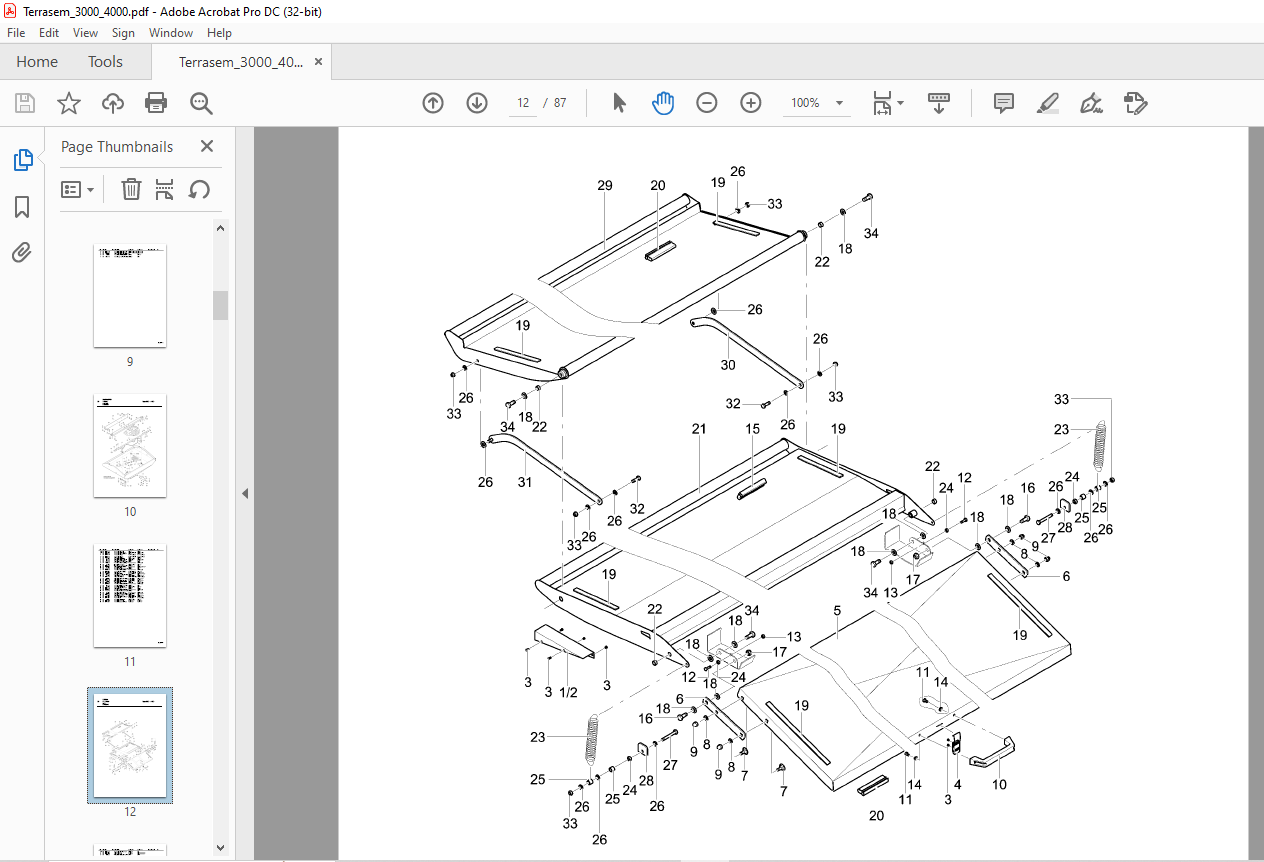Open the find text magnifier tool
Image resolution: width=1264 pixels, height=862 pixels.
tap(201, 103)
